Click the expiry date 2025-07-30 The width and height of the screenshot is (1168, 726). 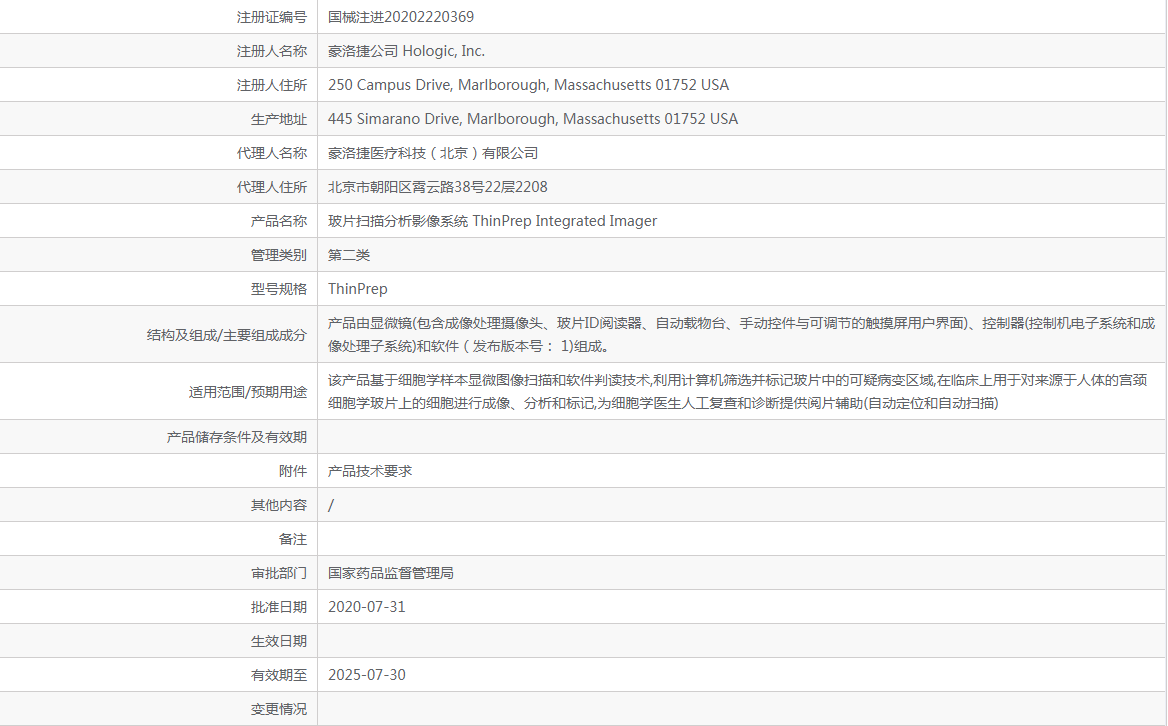click(366, 675)
